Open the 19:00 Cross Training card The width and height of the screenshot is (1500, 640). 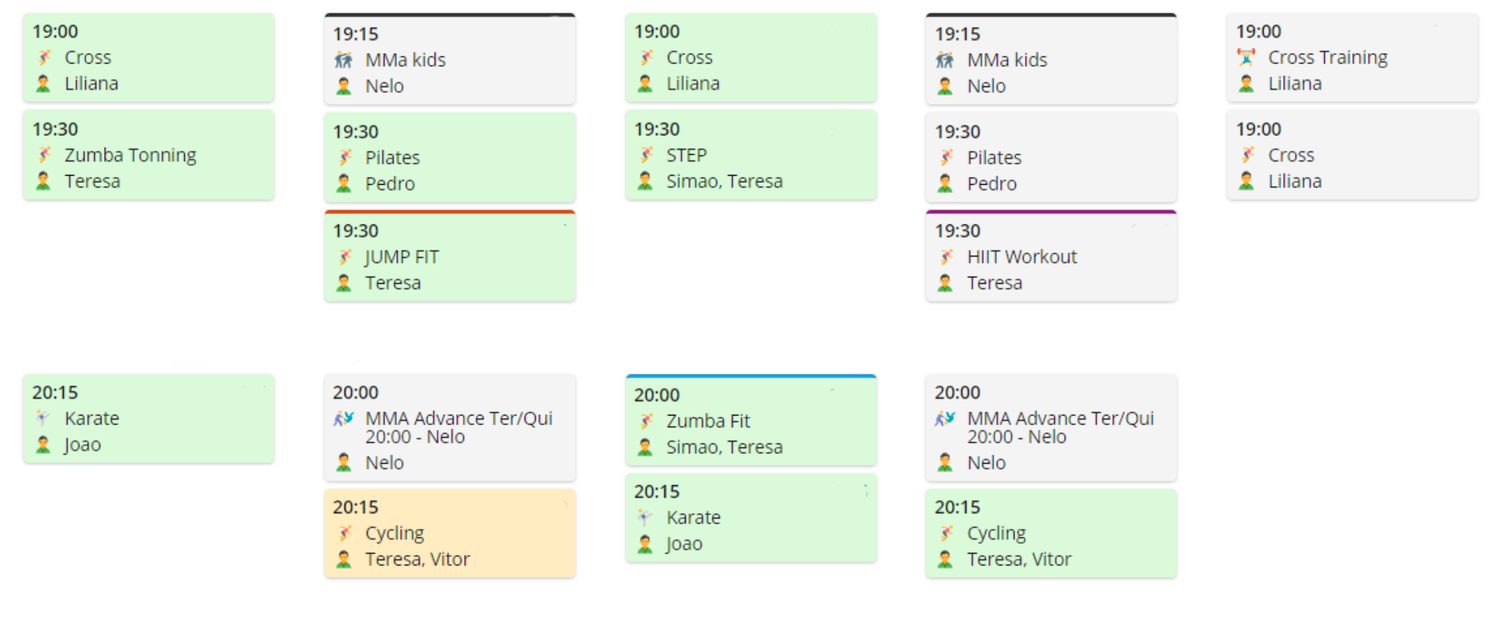point(1352,57)
